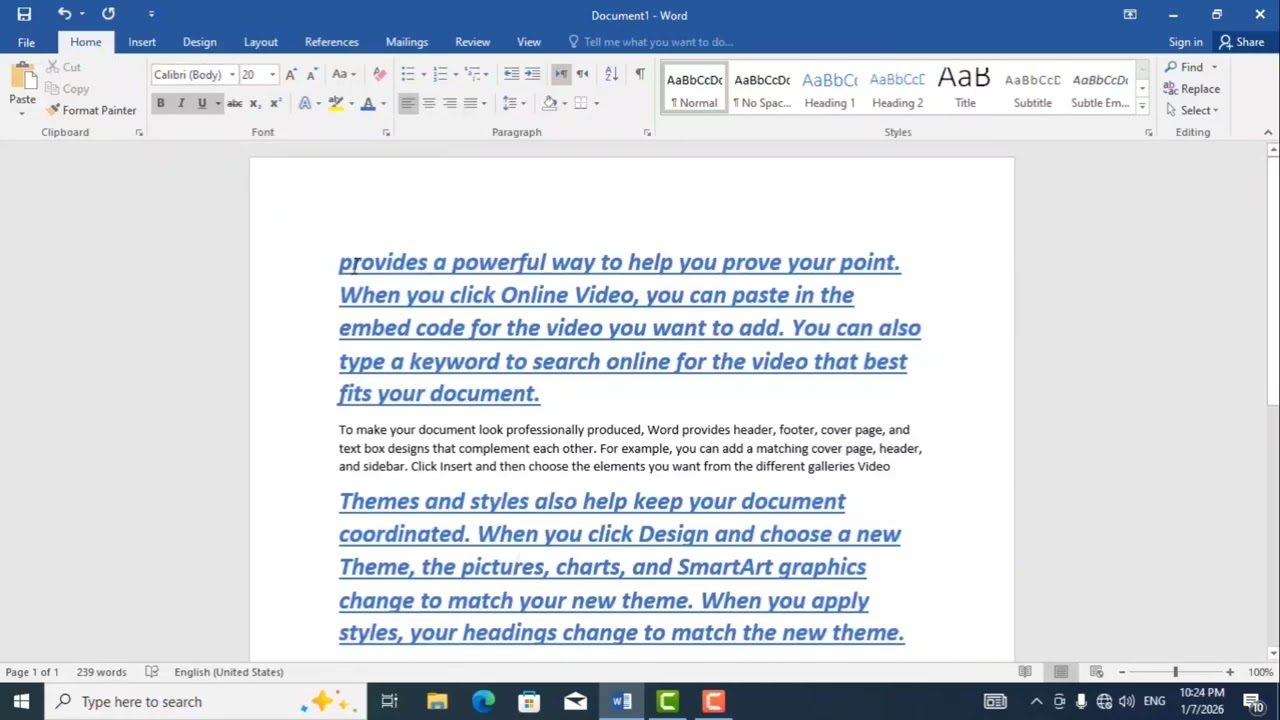The image size is (1280, 720).
Task: Switch to Read Mode view
Action: pyautogui.click(x=1025, y=672)
